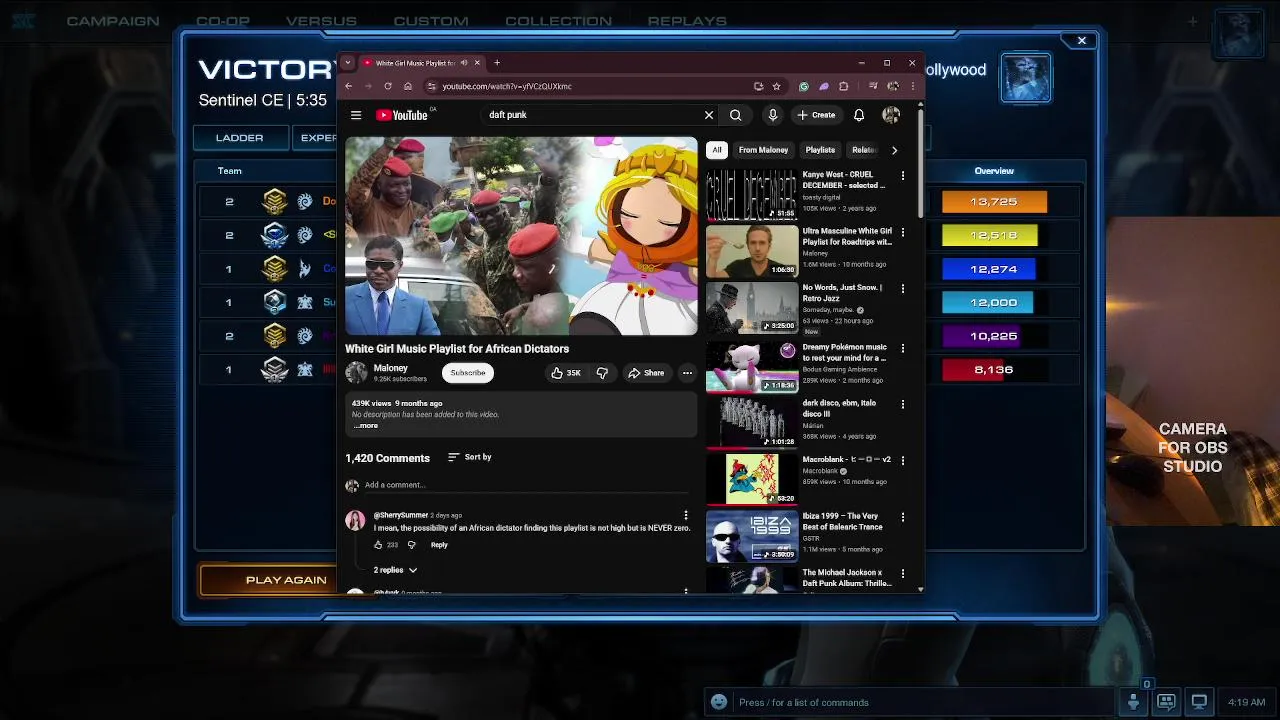Open the Replays menu in StarCraft
This screenshot has height=720, width=1280.
tap(687, 21)
